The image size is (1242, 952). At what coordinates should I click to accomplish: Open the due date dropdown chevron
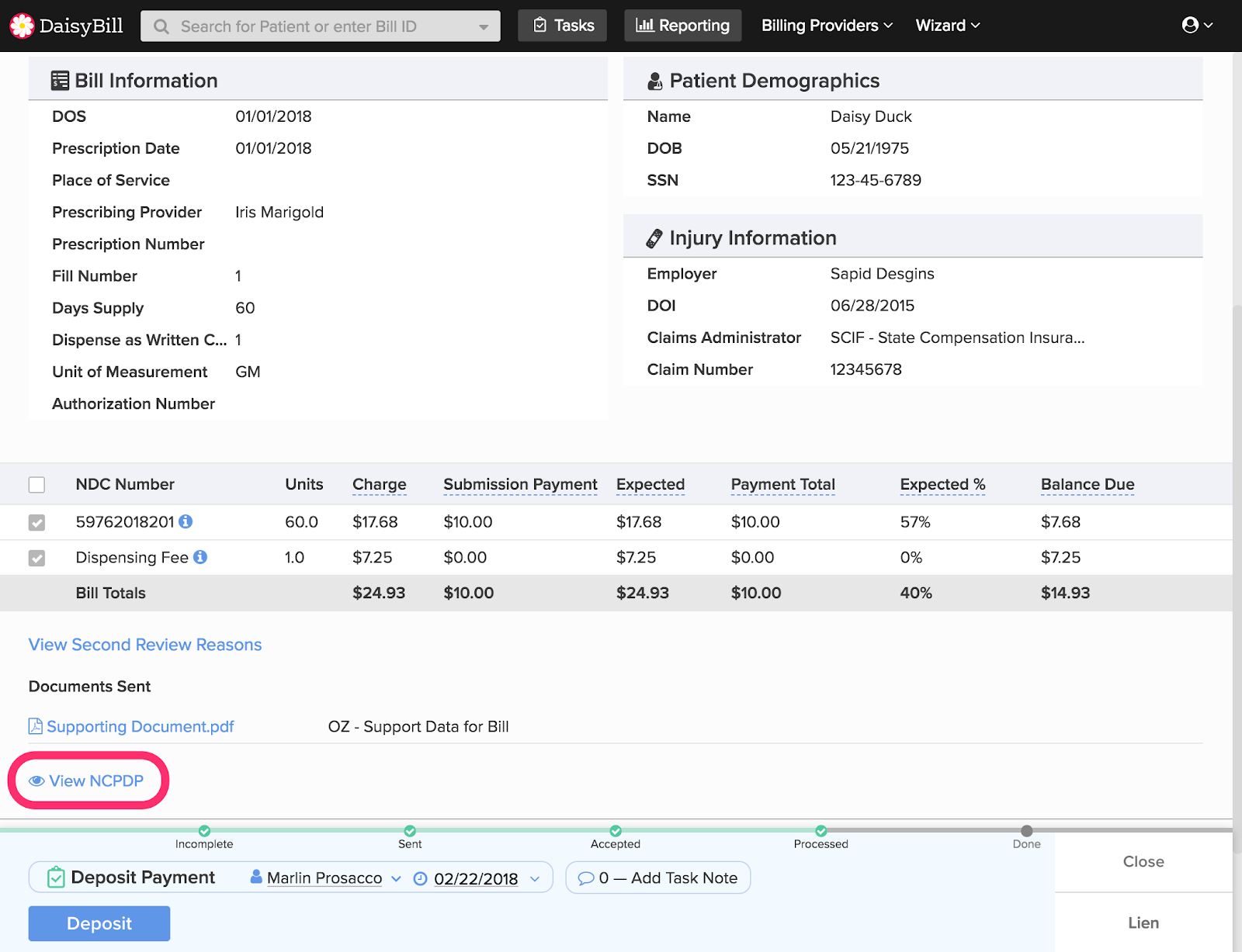pos(535,879)
